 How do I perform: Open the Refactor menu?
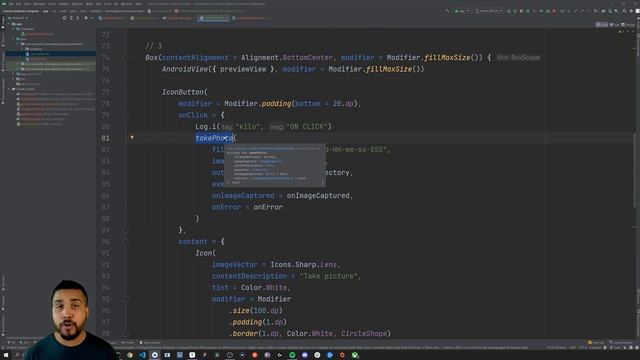[77, 4]
